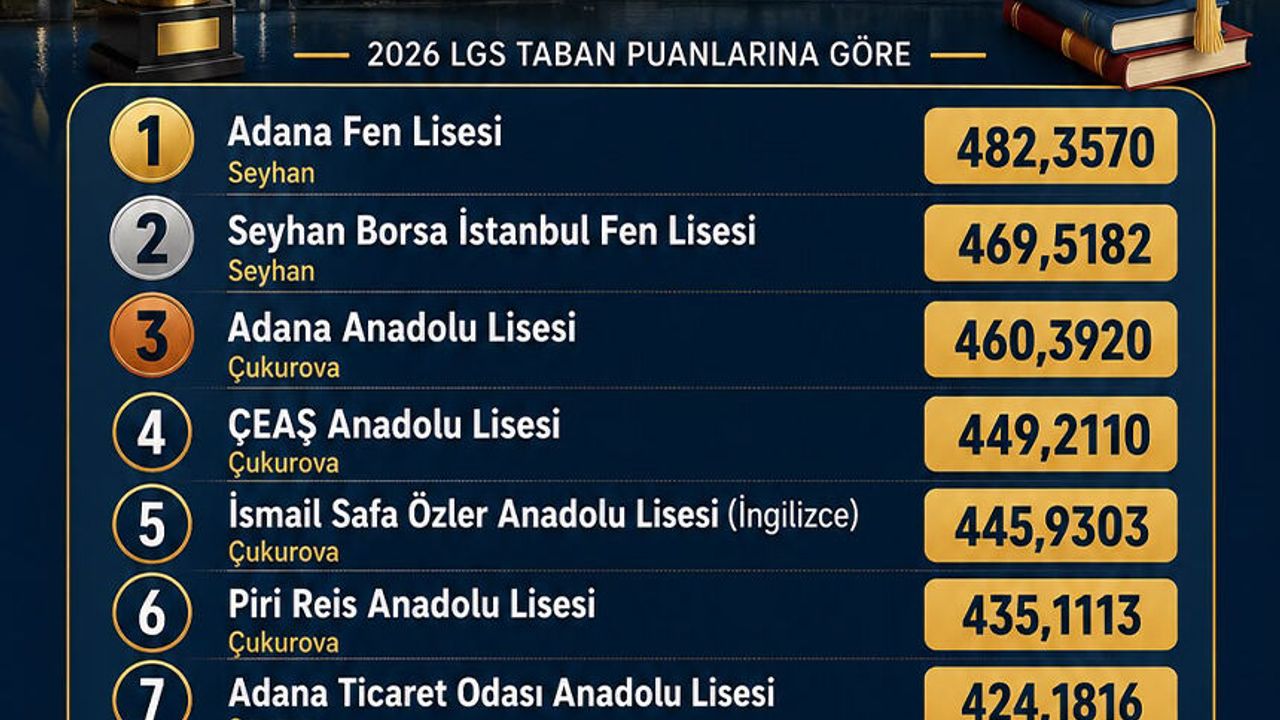
Task: Click the 2026 LGS Taban Puanlarına Göre heading
Action: click(639, 54)
